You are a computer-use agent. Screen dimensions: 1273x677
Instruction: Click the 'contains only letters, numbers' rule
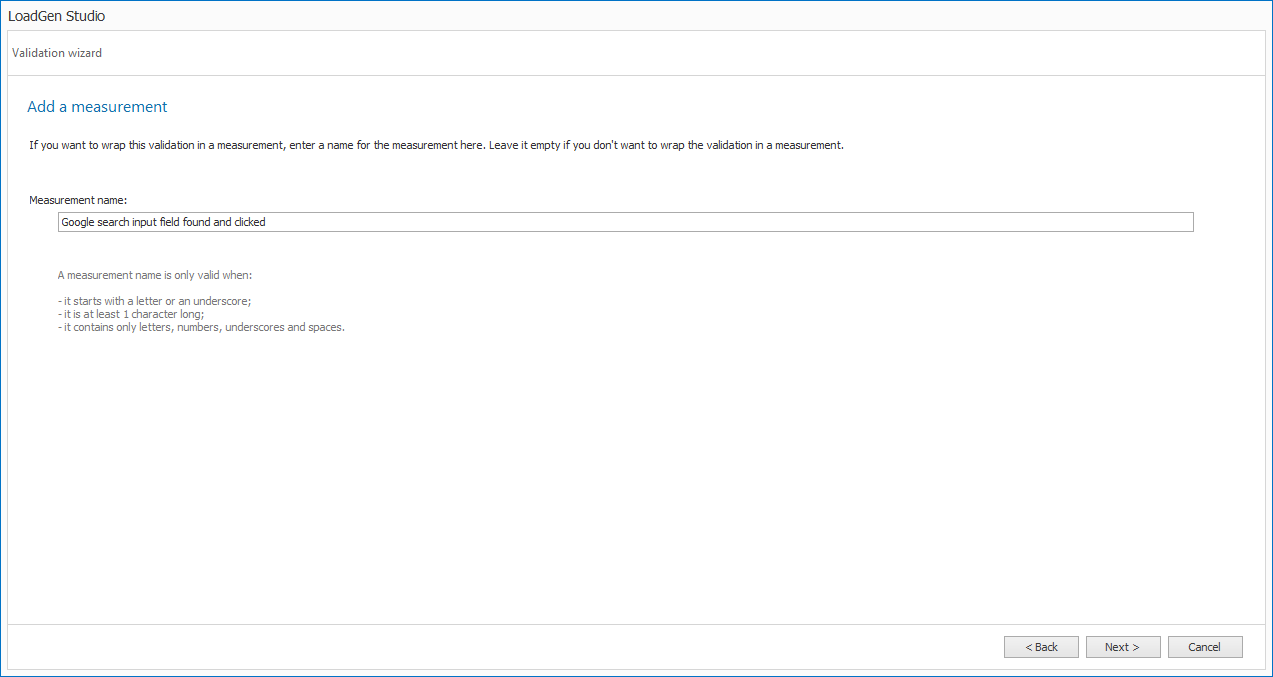pyautogui.click(x=201, y=327)
